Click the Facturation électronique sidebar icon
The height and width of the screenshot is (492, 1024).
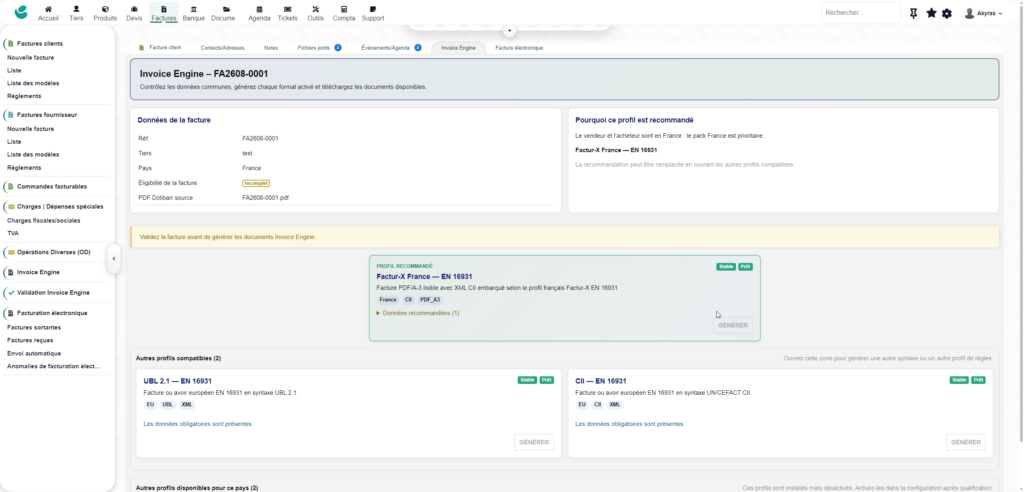[11, 313]
